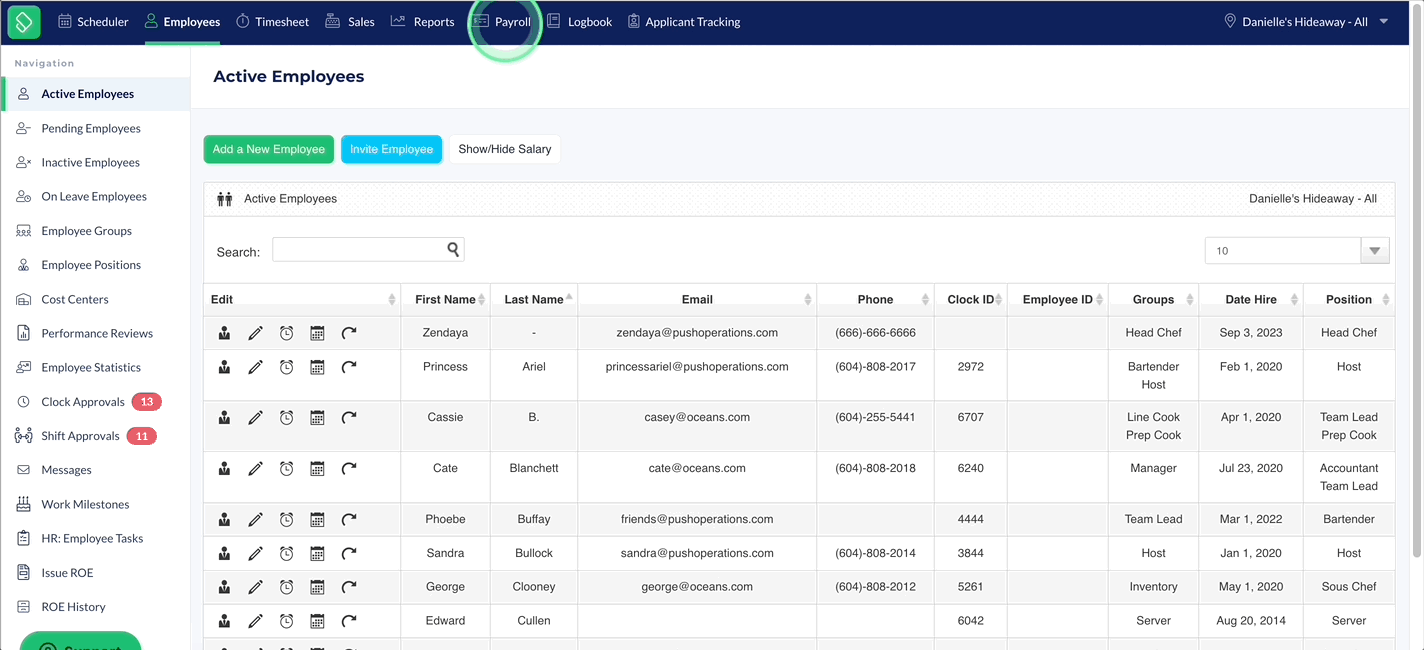This screenshot has width=1424, height=650.
Task: Open the clock icon for Princess Ariel
Action: point(286,367)
